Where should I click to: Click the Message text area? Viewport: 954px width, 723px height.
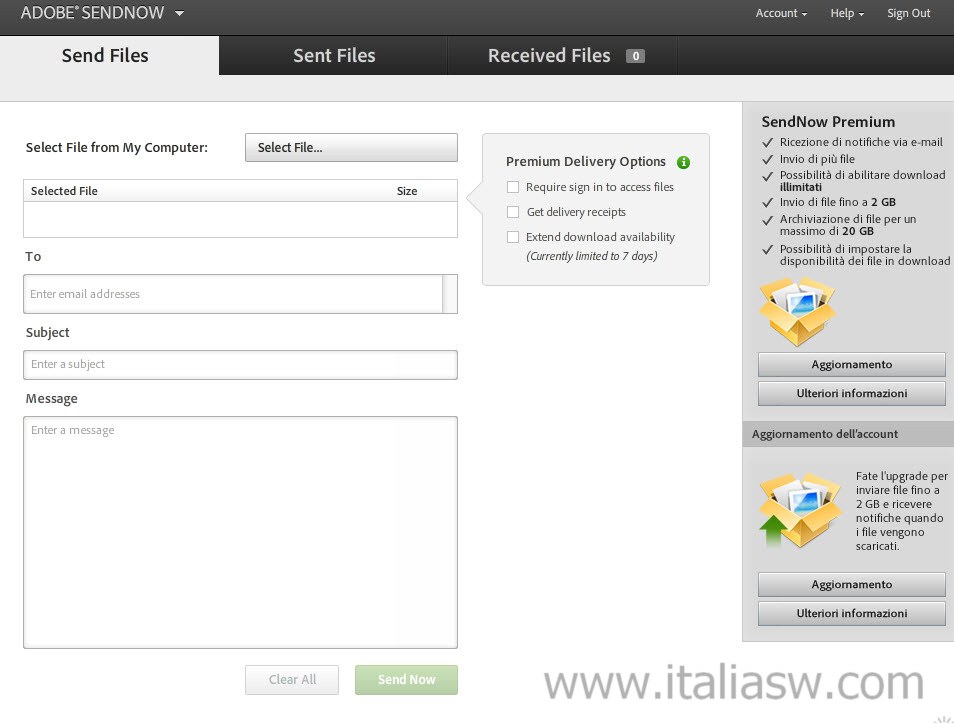240,532
